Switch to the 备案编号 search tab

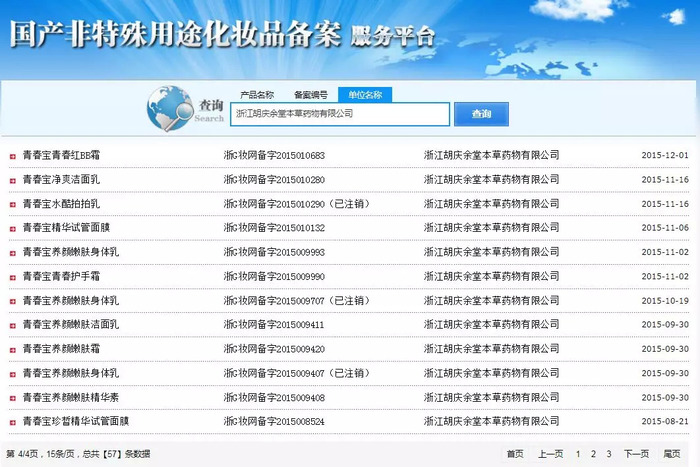(x=311, y=95)
